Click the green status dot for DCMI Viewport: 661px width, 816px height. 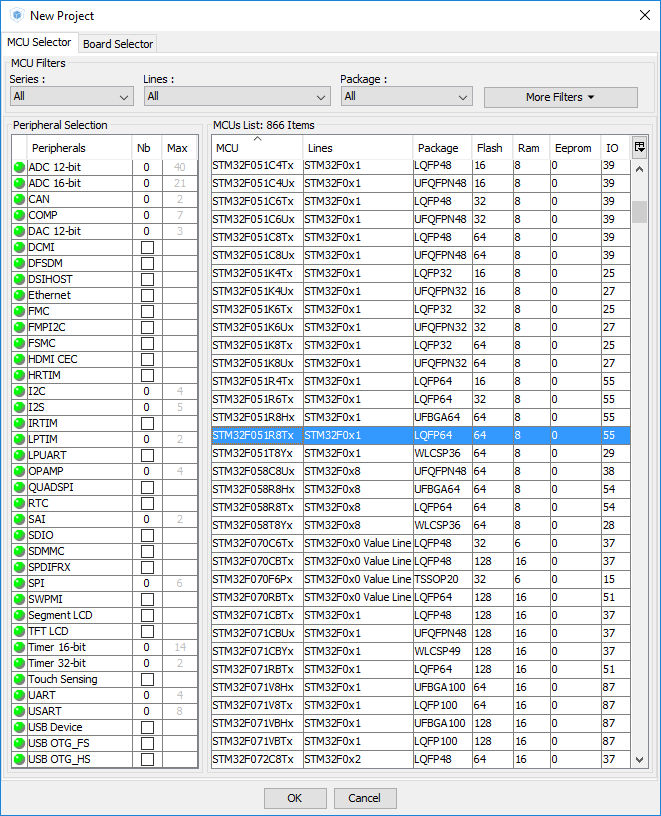point(19,248)
